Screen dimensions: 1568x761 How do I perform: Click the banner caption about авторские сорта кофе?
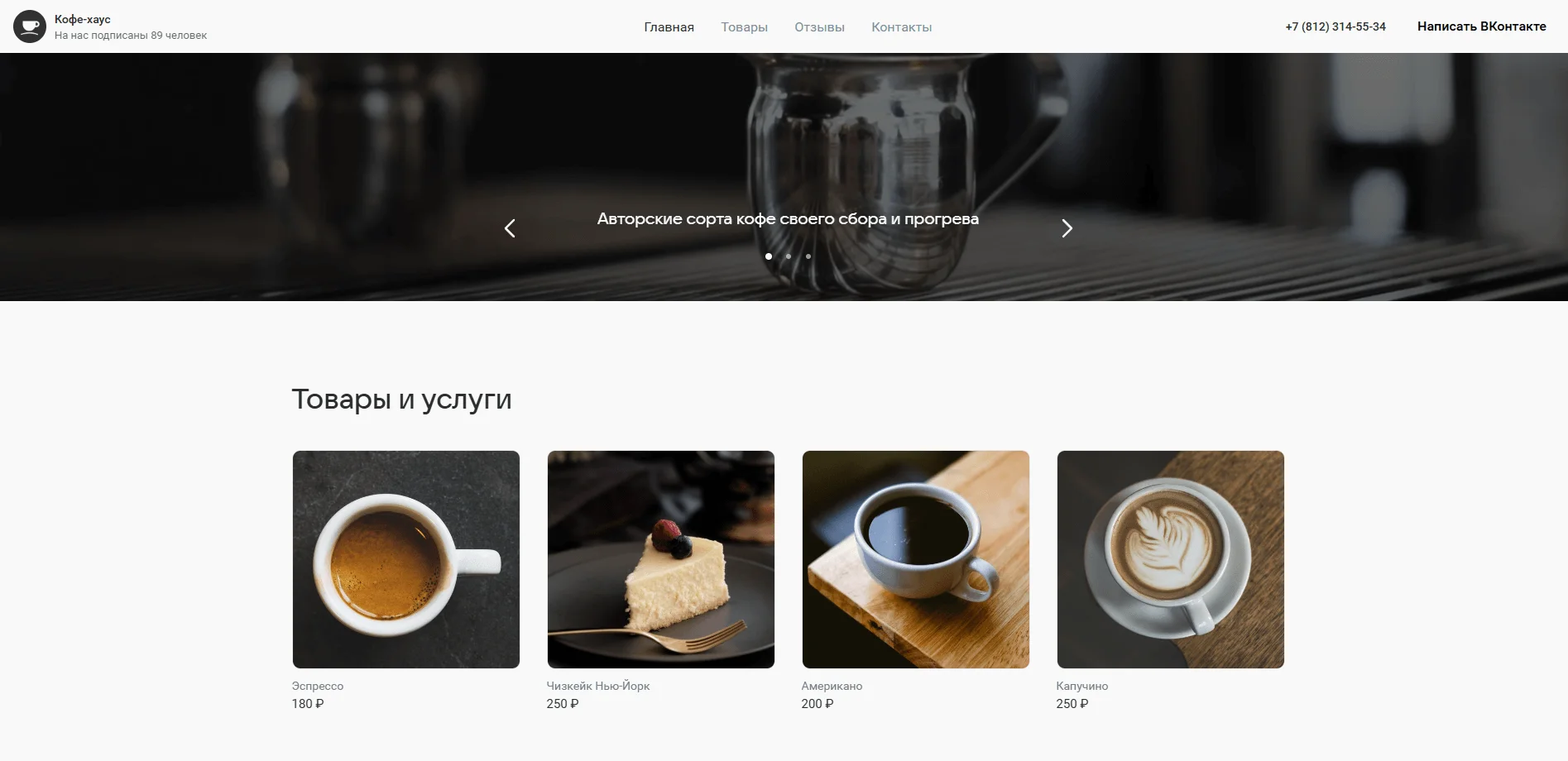pyautogui.click(x=788, y=219)
